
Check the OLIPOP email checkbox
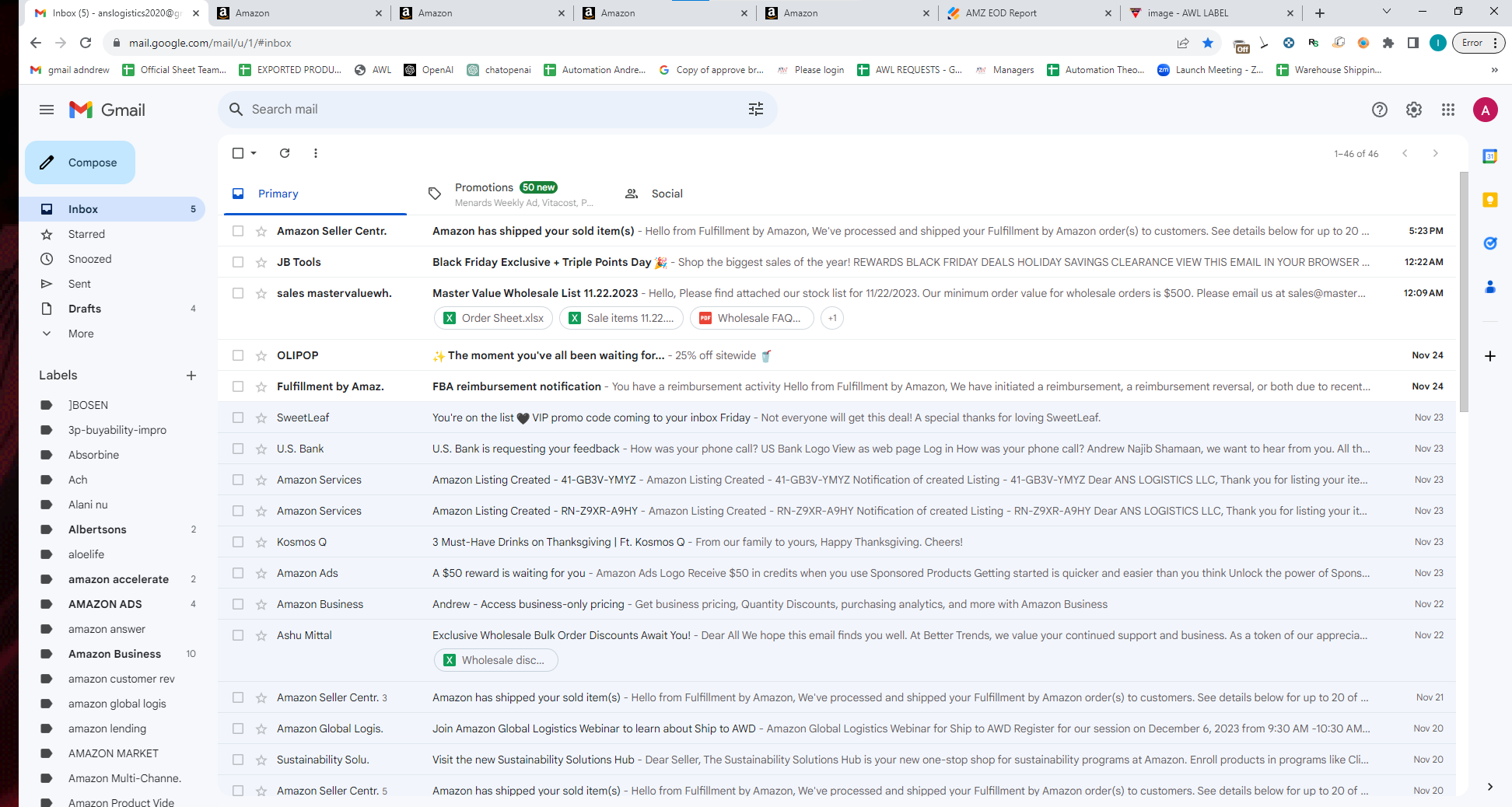(x=238, y=355)
